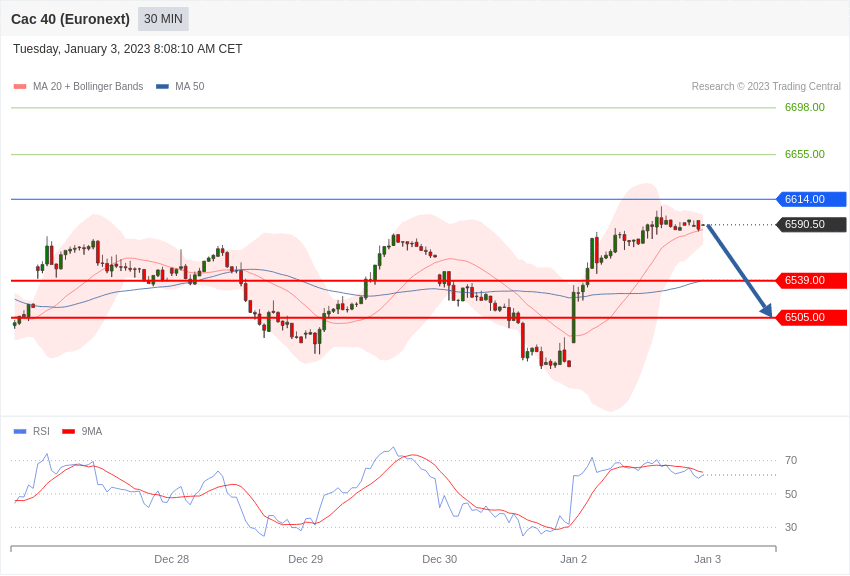Select the 6539.00 red support price tag
Viewport: 850px width, 576px height.
[x=812, y=280]
